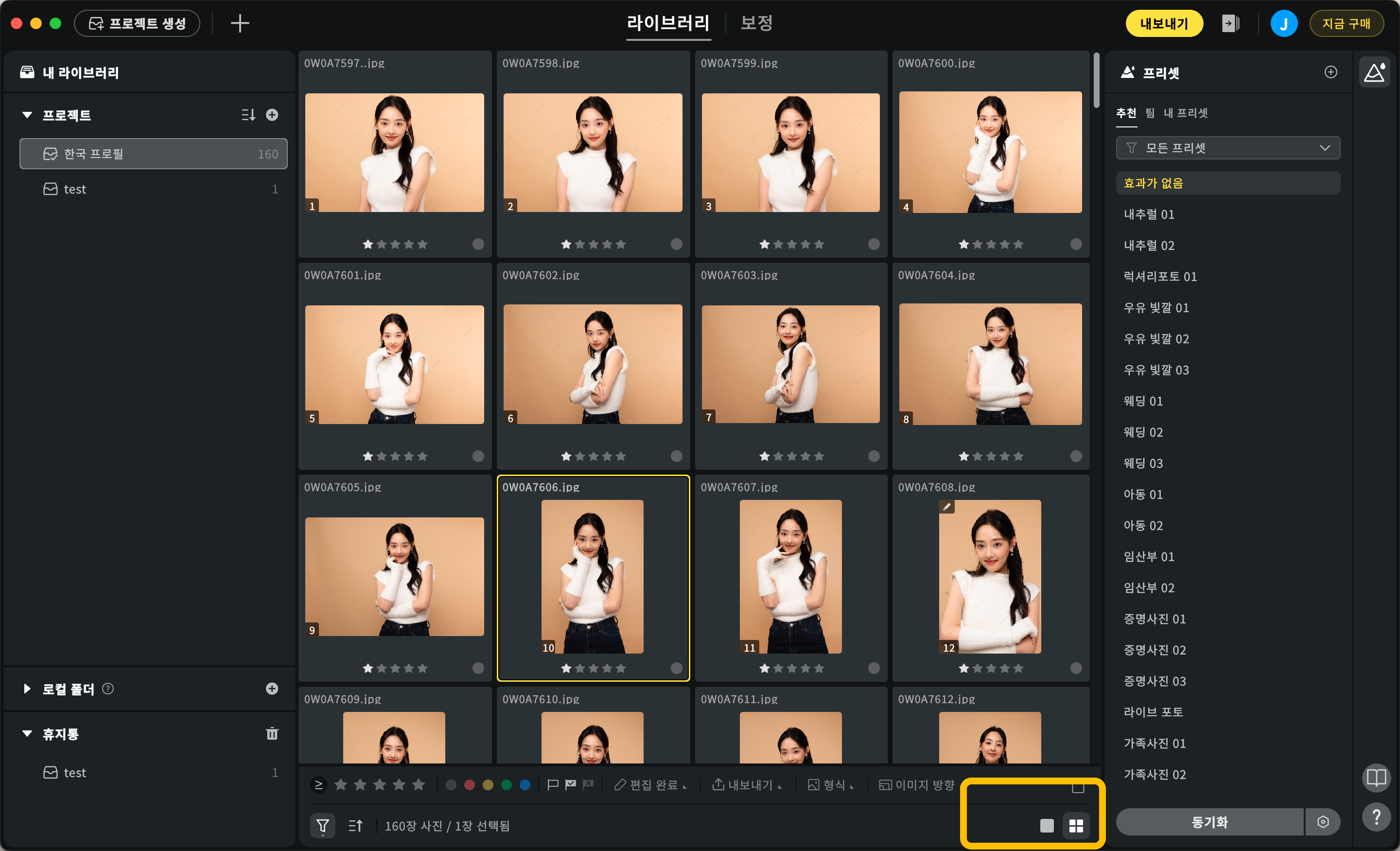The image size is (1400, 851).
Task: Open the test project under 프로젝트
Action: (154, 189)
